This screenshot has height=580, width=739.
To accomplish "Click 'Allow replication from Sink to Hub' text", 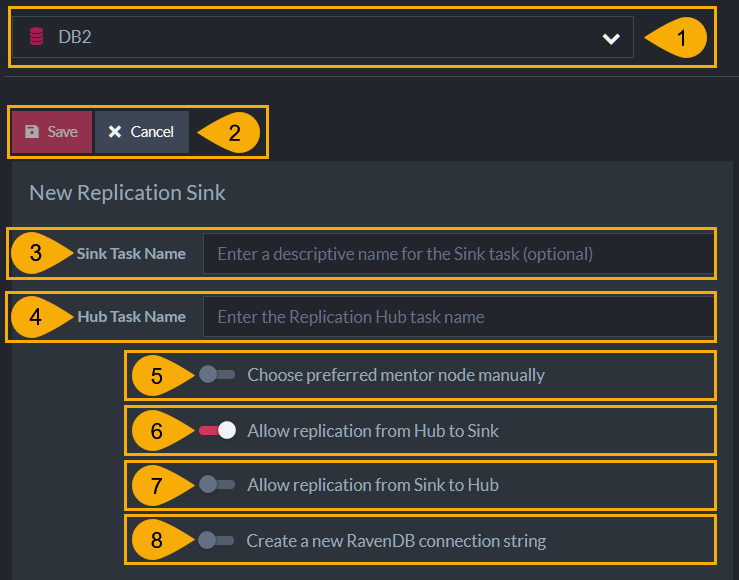I will [x=373, y=485].
